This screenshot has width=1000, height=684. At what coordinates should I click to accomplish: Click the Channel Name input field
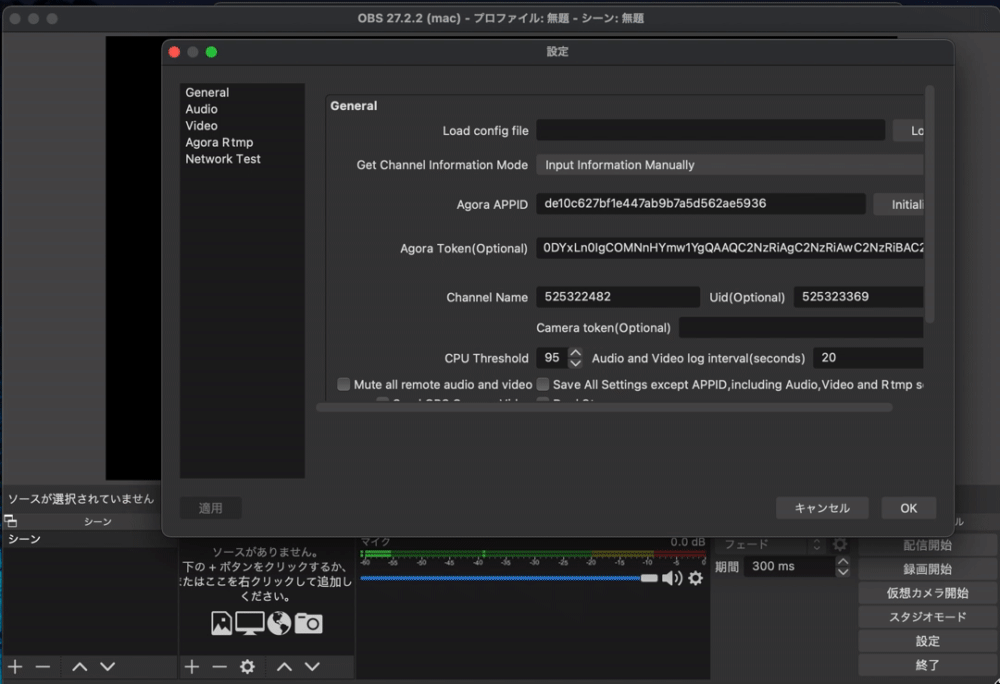point(617,297)
